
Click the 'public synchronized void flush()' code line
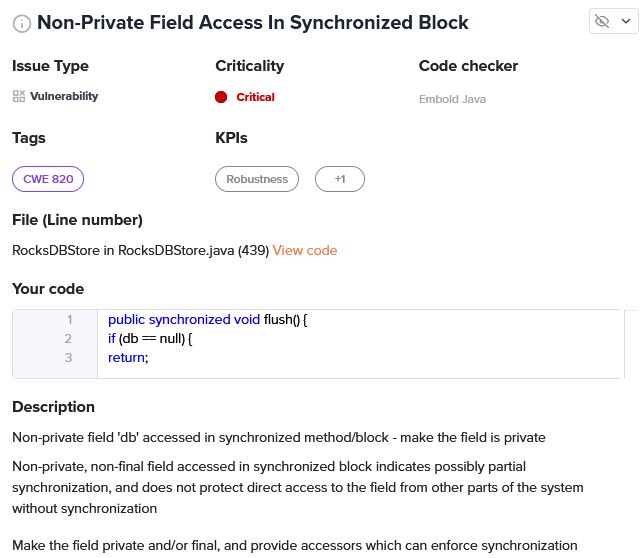[207, 320]
